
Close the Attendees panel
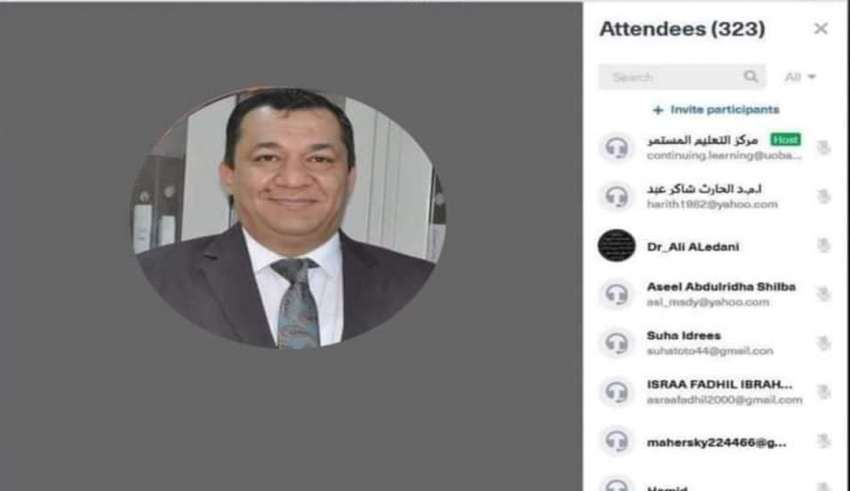[x=821, y=28]
